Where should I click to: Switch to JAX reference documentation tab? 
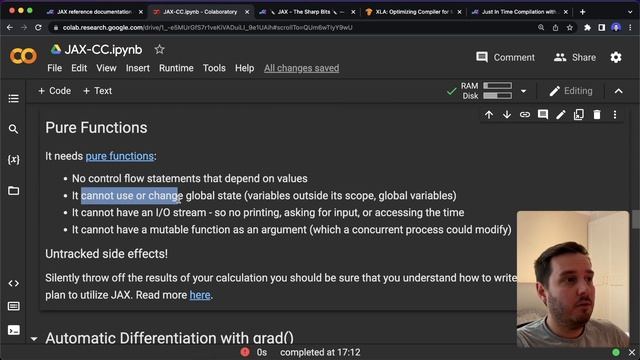[95, 12]
